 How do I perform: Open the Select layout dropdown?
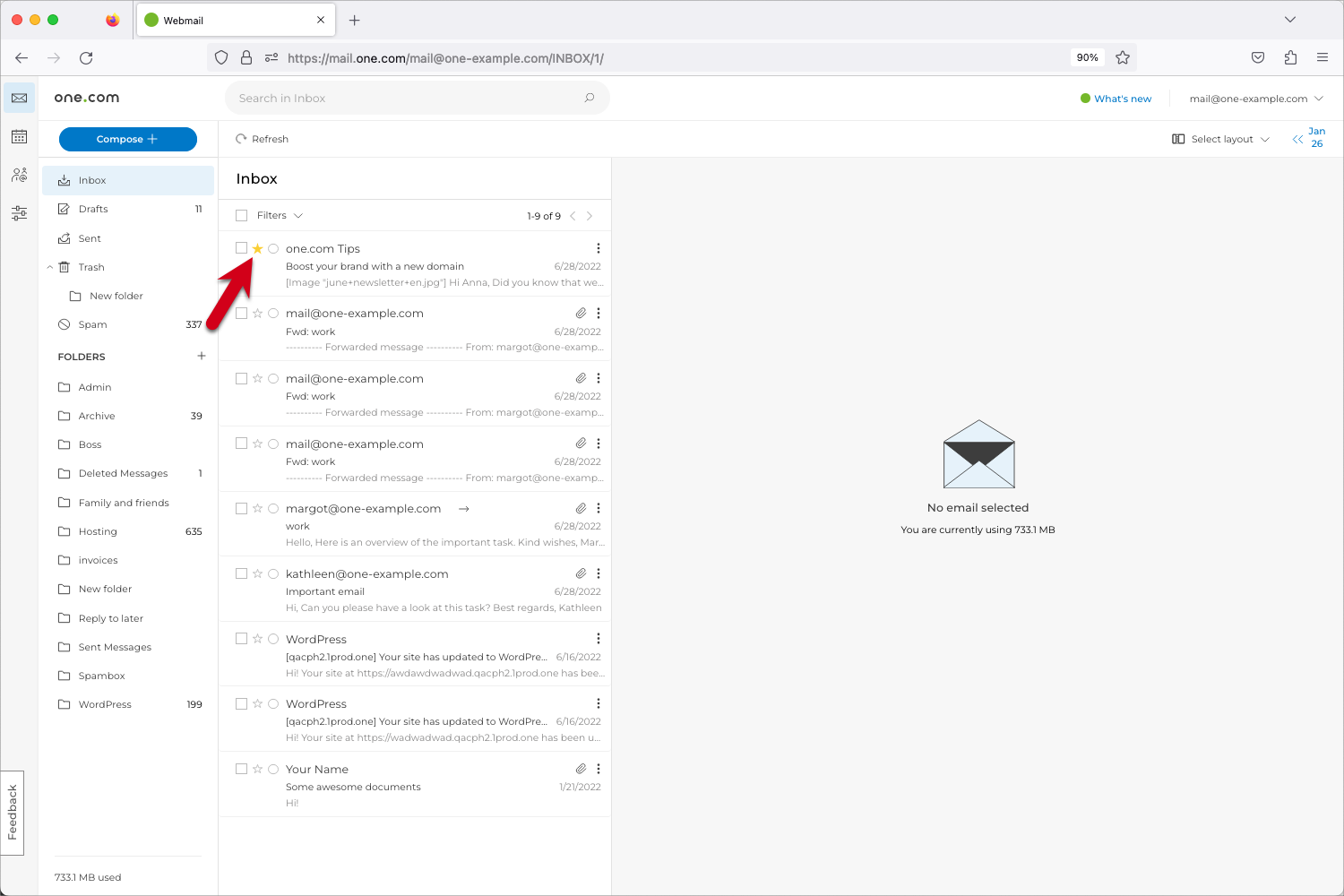(1221, 140)
